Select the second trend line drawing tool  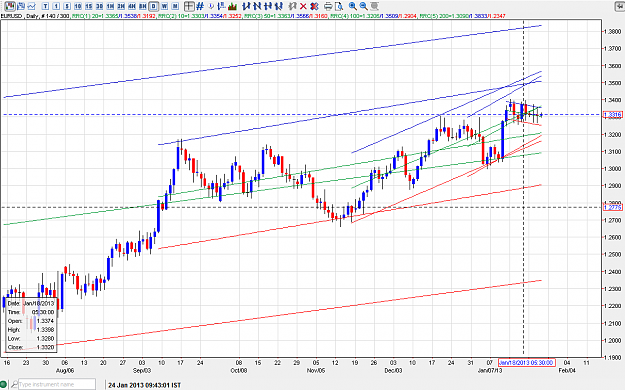[257, 6]
